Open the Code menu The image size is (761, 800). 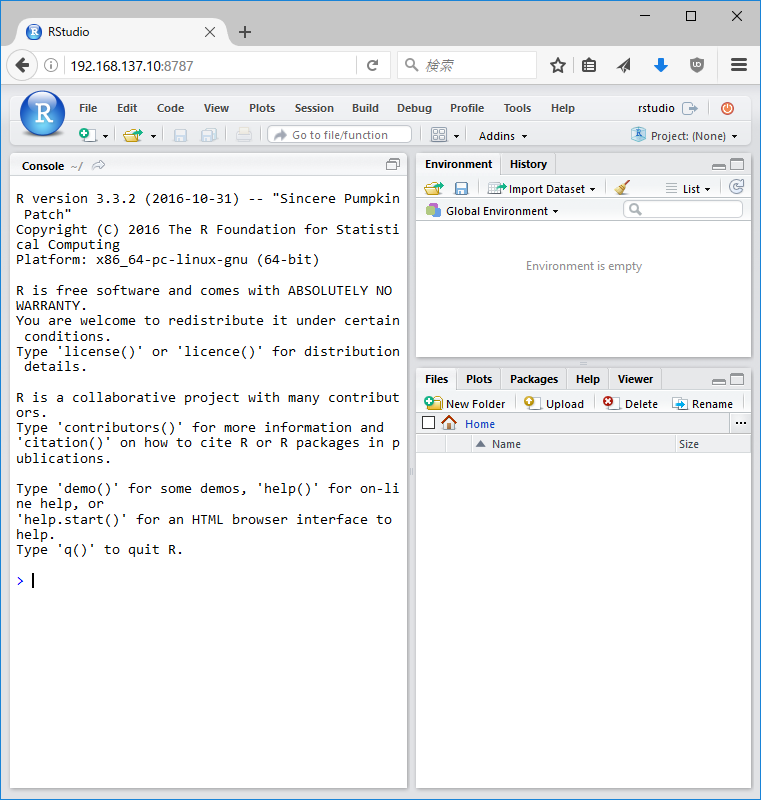pyautogui.click(x=170, y=108)
